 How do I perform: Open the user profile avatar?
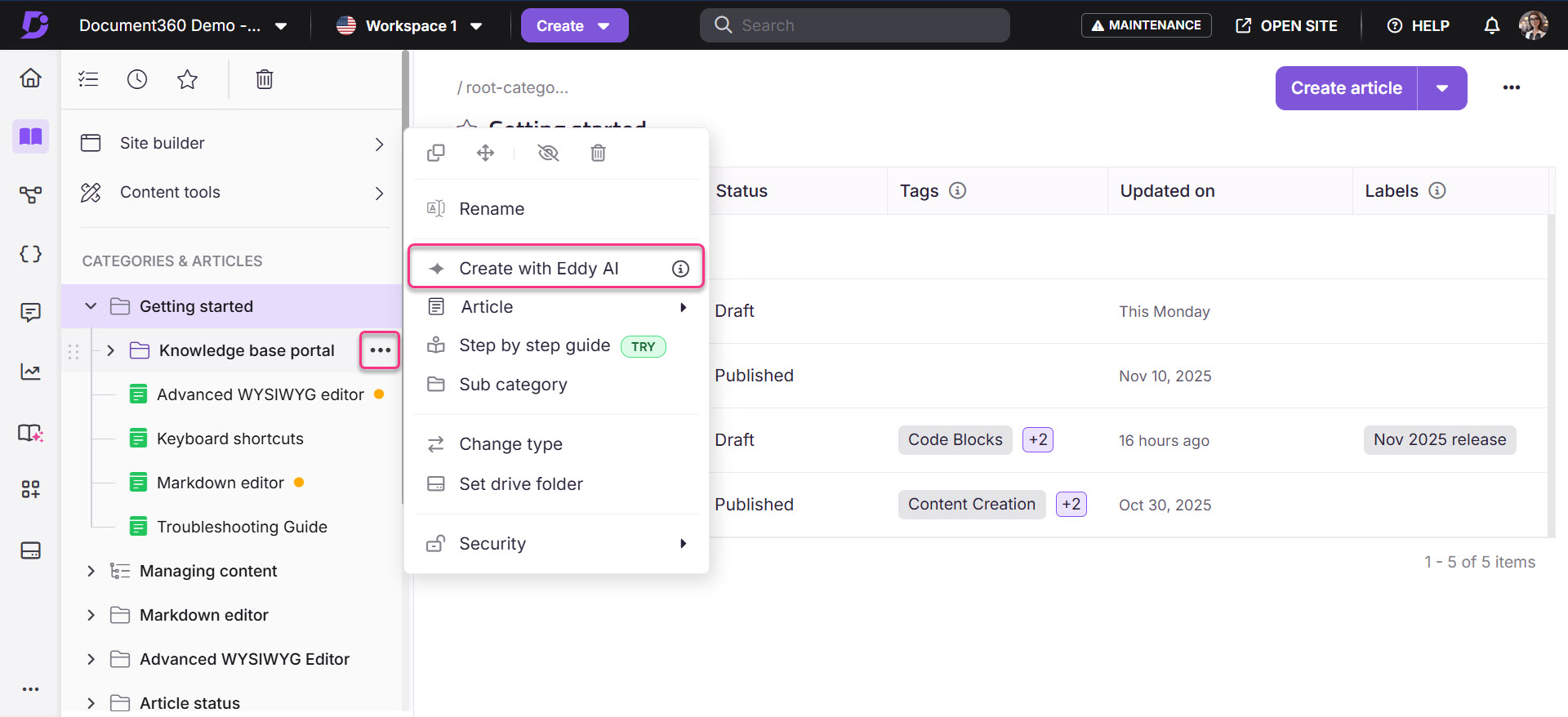[x=1533, y=25]
